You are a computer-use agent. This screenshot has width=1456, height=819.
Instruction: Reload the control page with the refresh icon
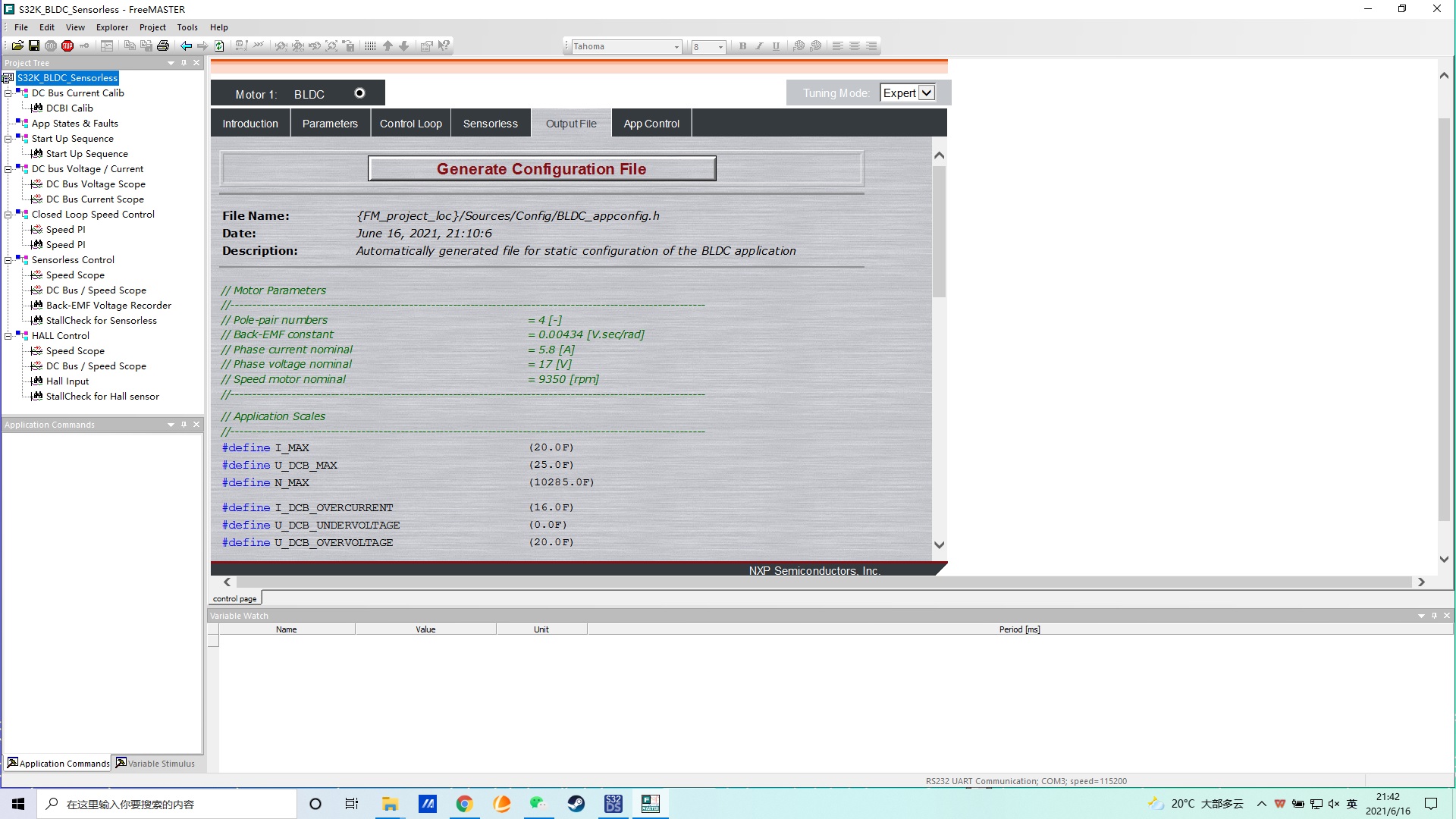pyautogui.click(x=218, y=45)
